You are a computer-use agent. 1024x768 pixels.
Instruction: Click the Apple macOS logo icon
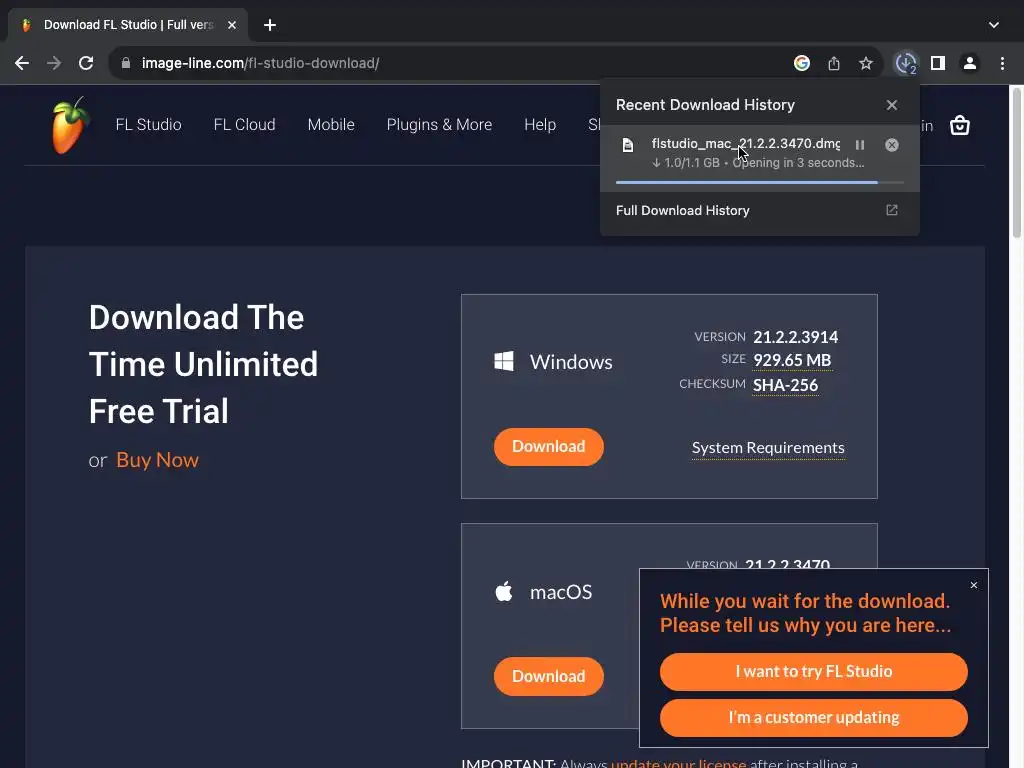pyautogui.click(x=504, y=592)
